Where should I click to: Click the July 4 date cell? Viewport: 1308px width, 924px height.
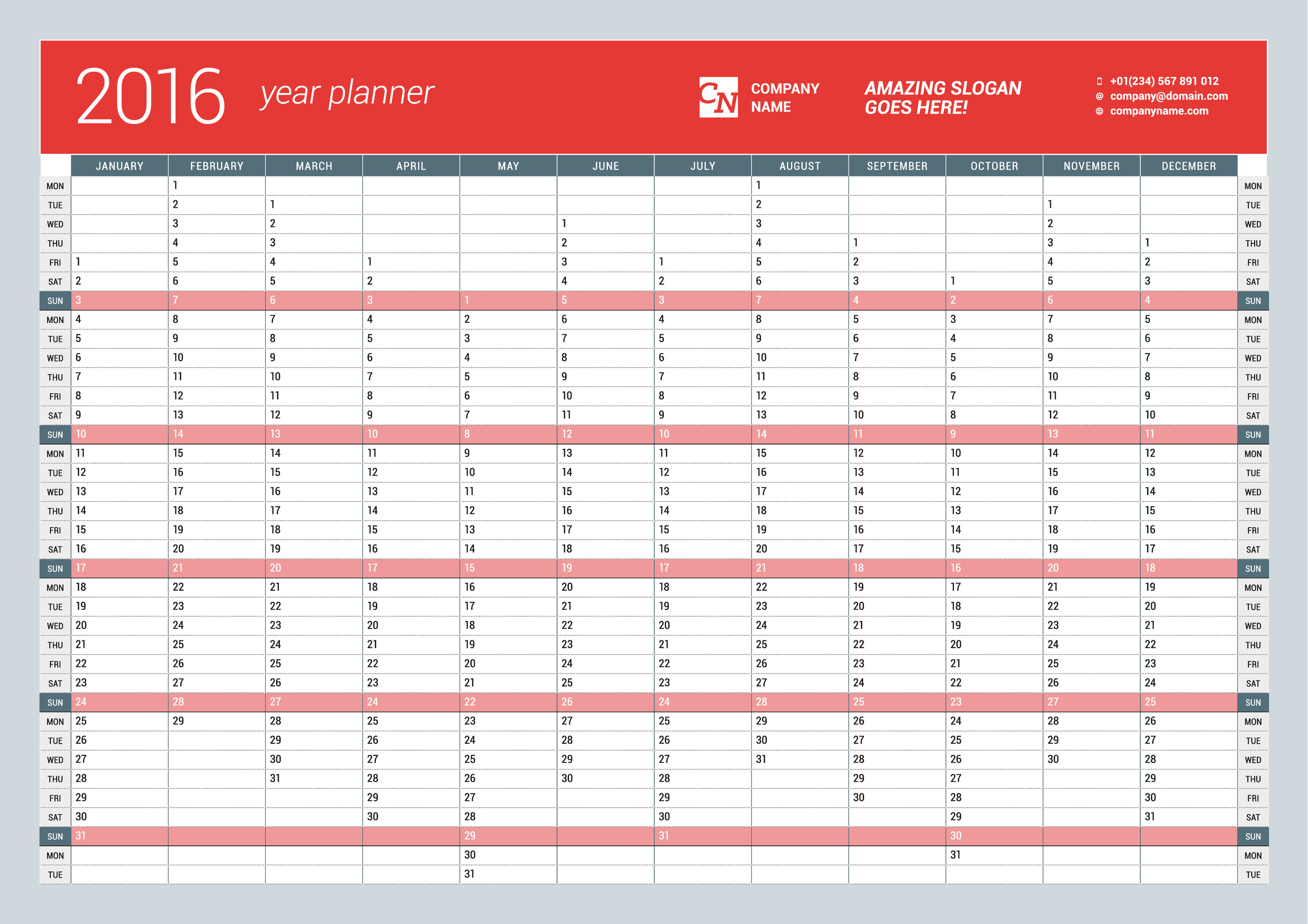703,319
